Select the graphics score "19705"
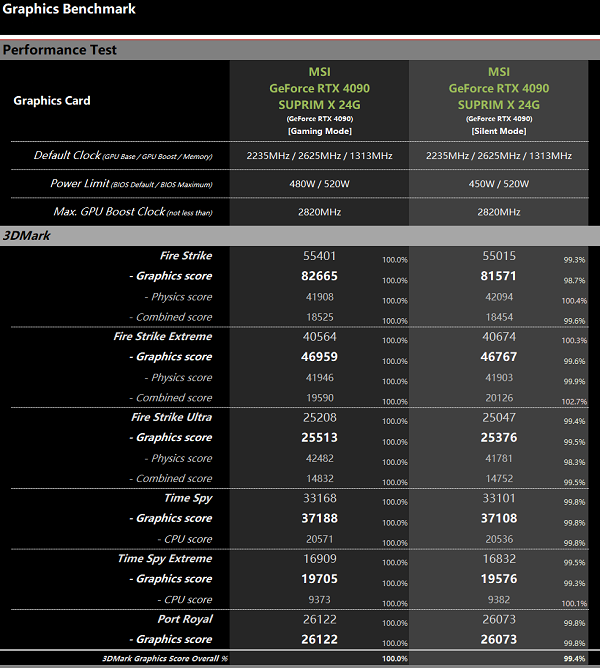The width and height of the screenshot is (600, 668). tap(319, 579)
